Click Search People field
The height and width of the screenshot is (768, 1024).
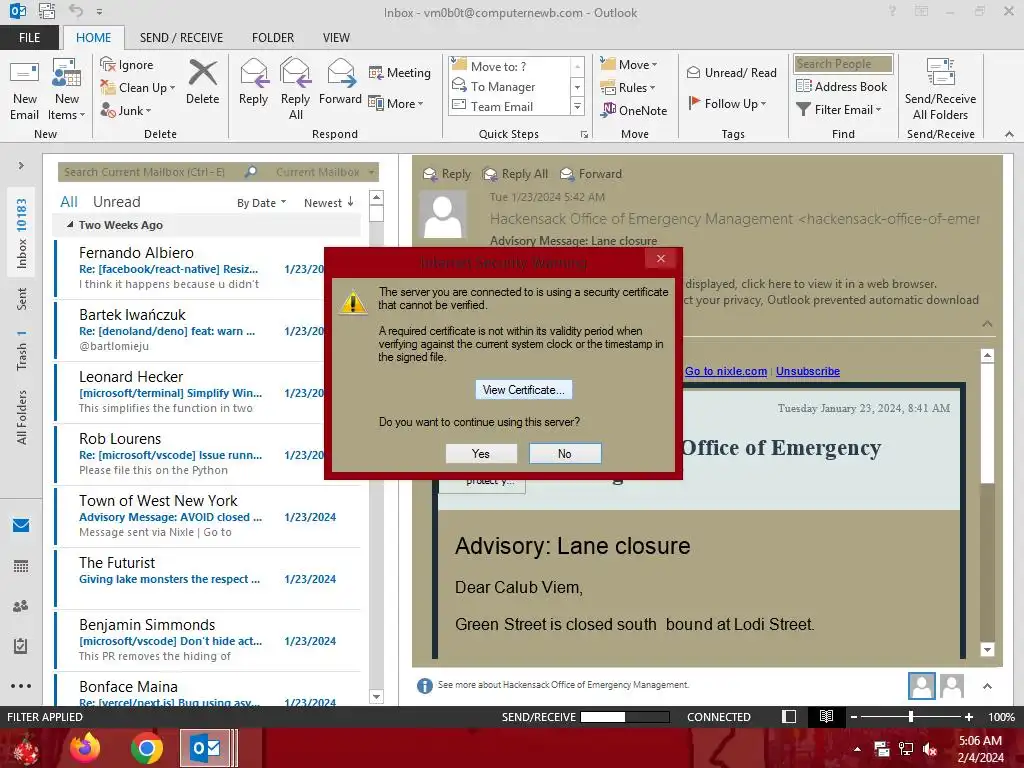[x=843, y=63]
